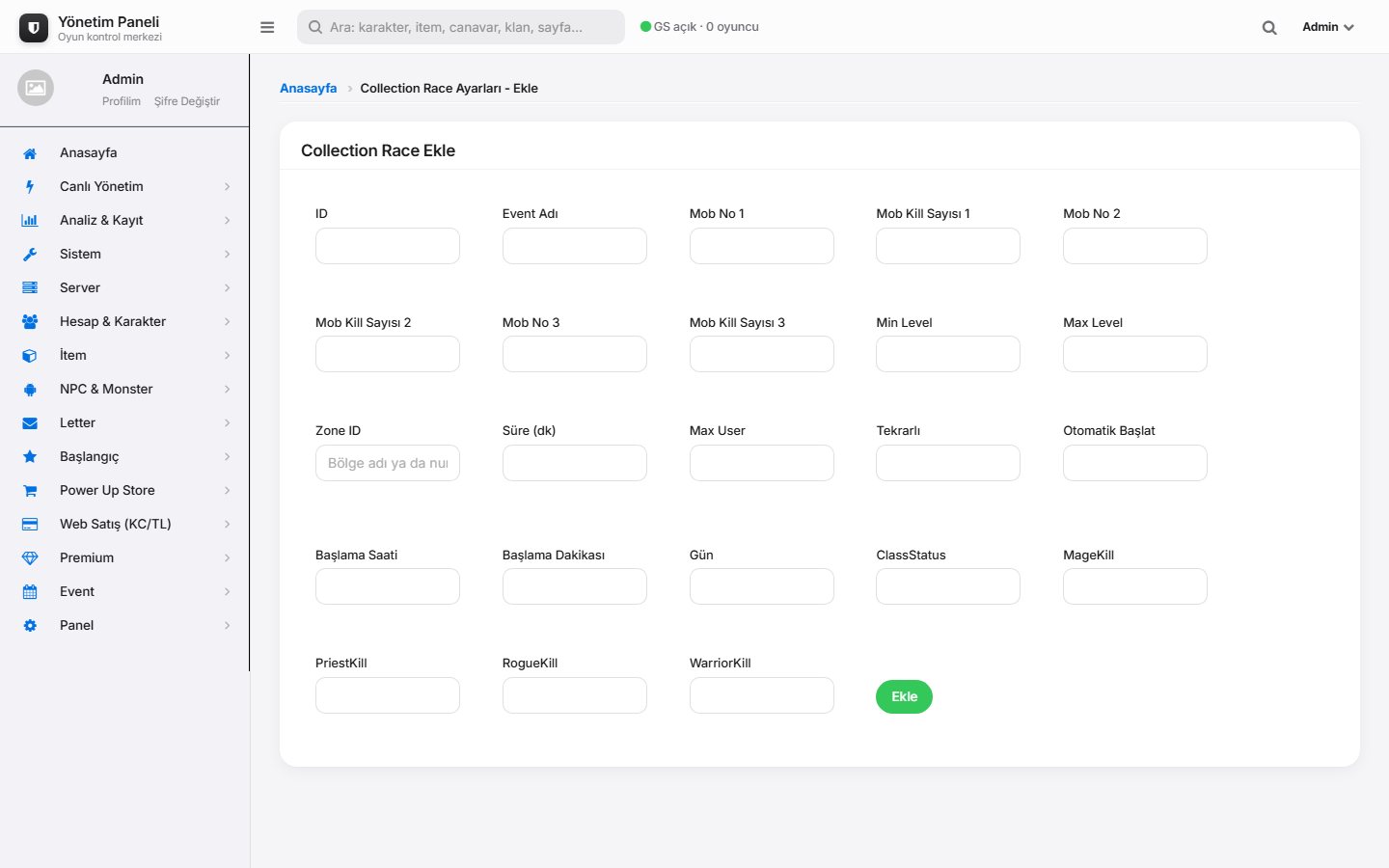Click the diamond icon for Premium
1389x868 pixels.
30,558
